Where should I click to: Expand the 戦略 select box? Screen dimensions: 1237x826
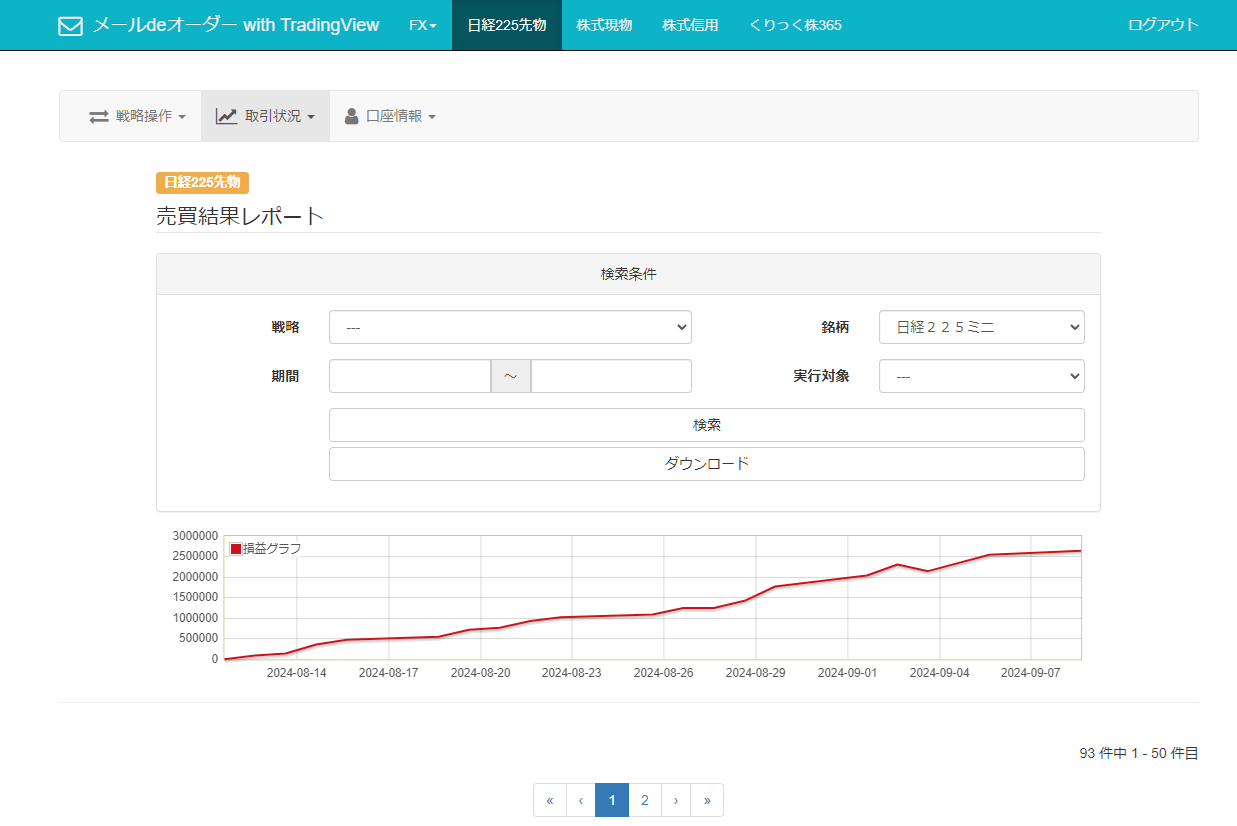click(510, 327)
